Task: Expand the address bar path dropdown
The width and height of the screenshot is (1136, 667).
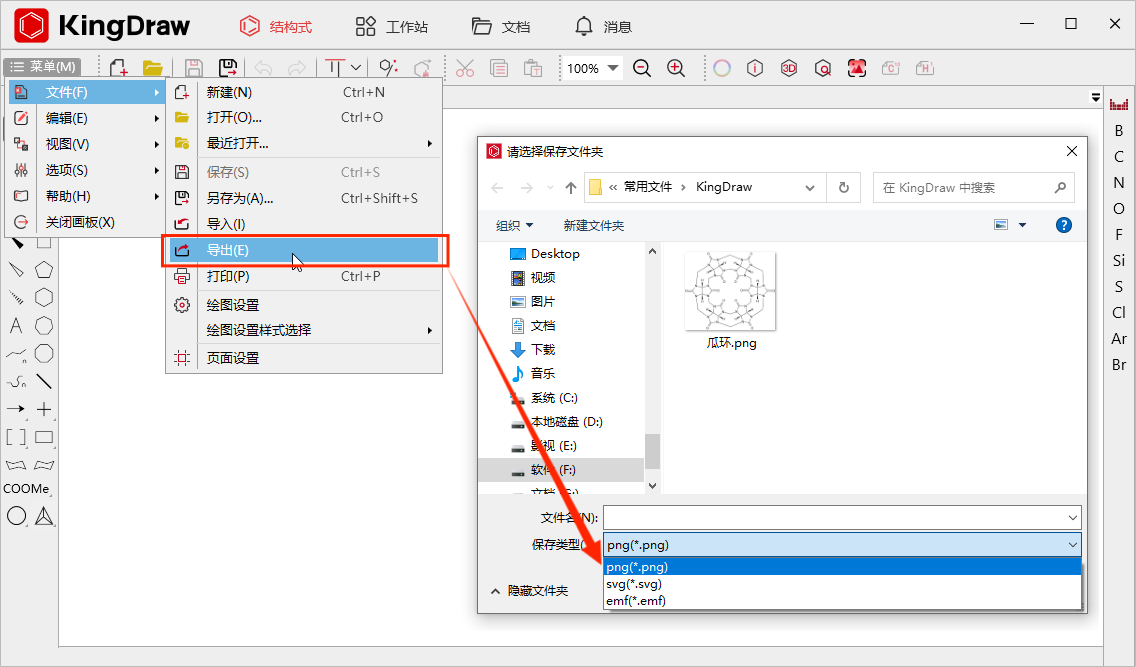Action: click(809, 188)
